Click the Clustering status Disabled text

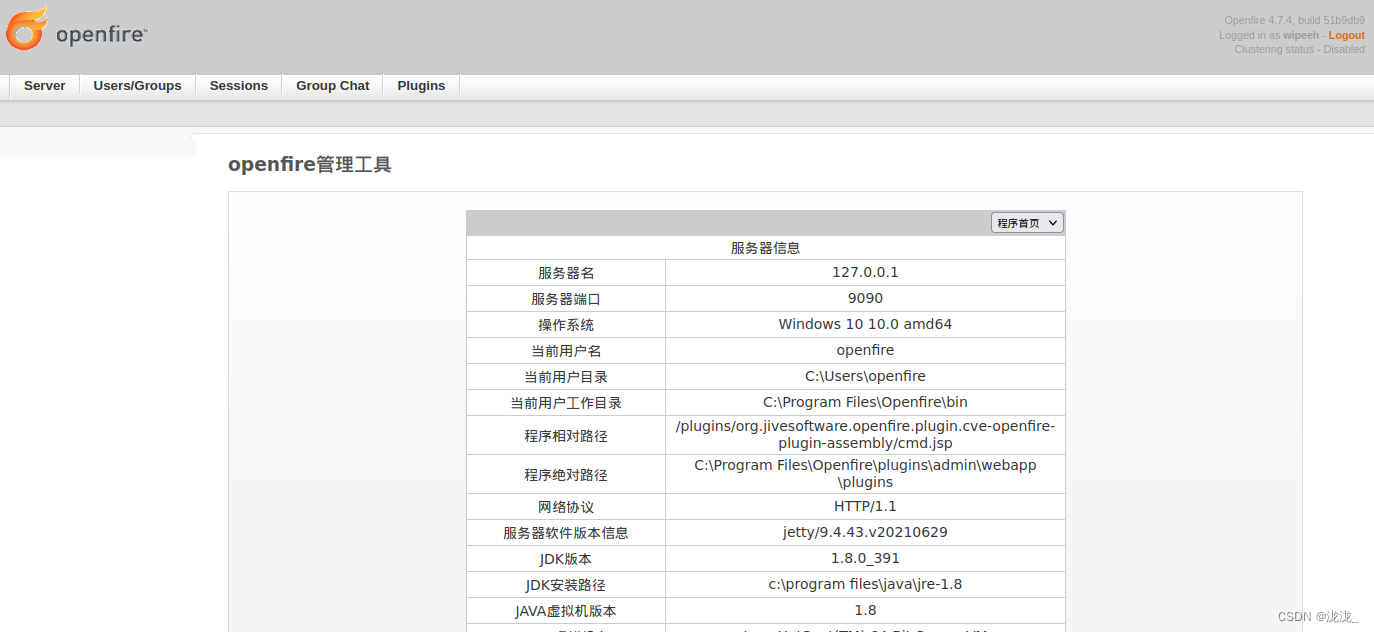pyautogui.click(x=1299, y=49)
